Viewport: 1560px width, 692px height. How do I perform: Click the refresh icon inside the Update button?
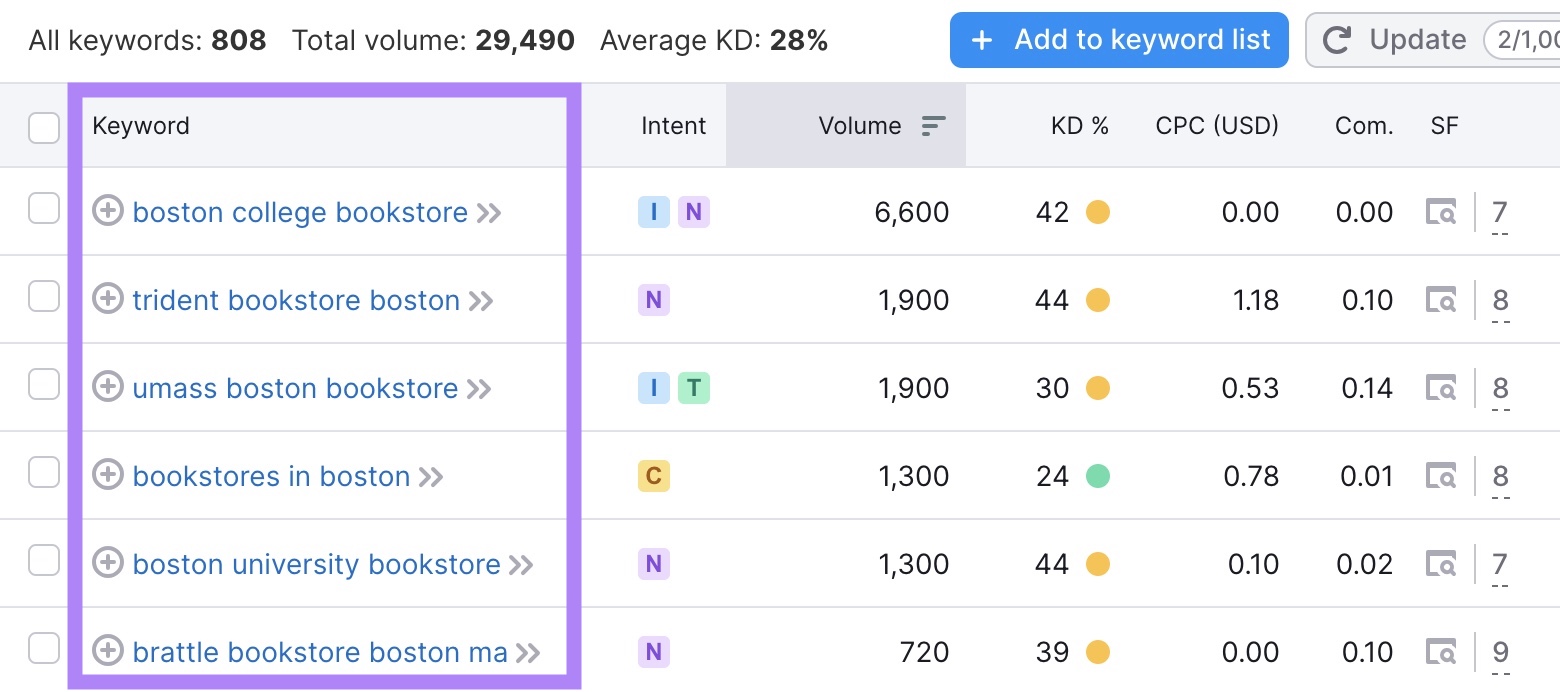[x=1337, y=40]
